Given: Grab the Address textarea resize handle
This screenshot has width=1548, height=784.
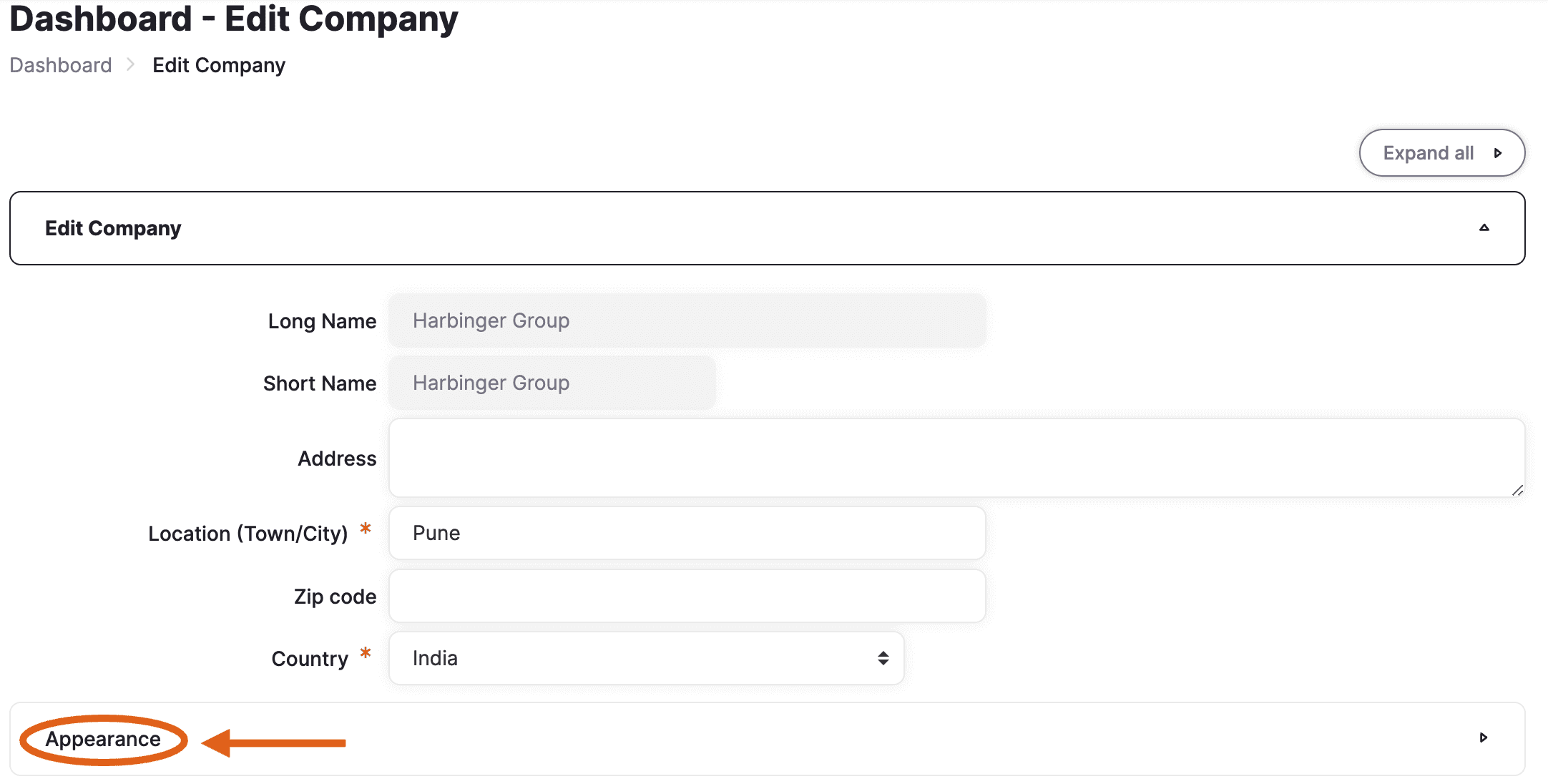Looking at the screenshot, I should (x=1517, y=490).
